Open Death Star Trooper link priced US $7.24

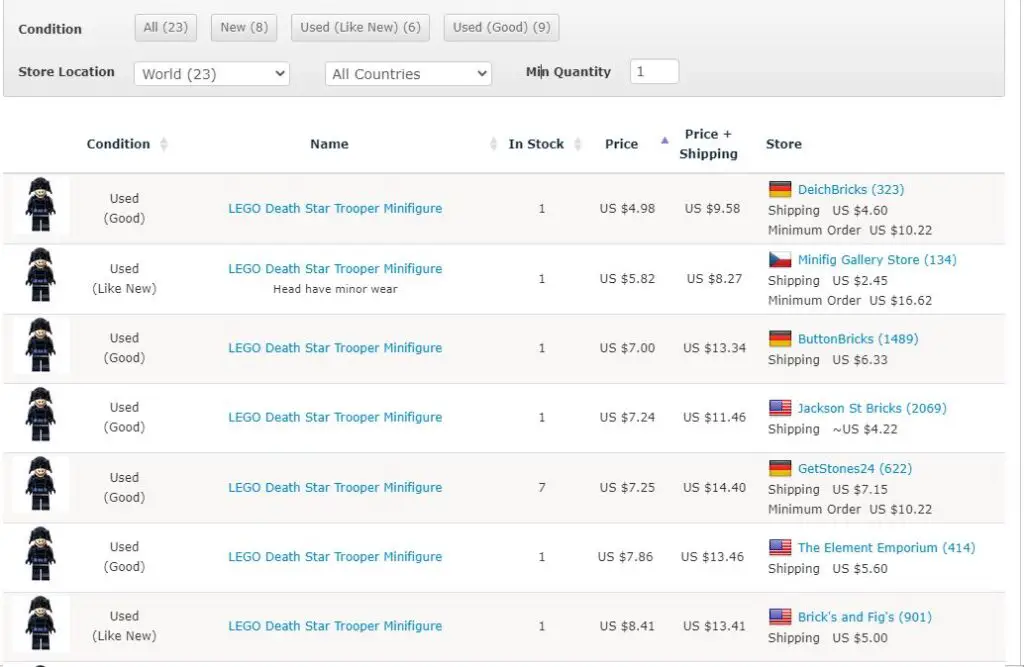pyautogui.click(x=335, y=417)
